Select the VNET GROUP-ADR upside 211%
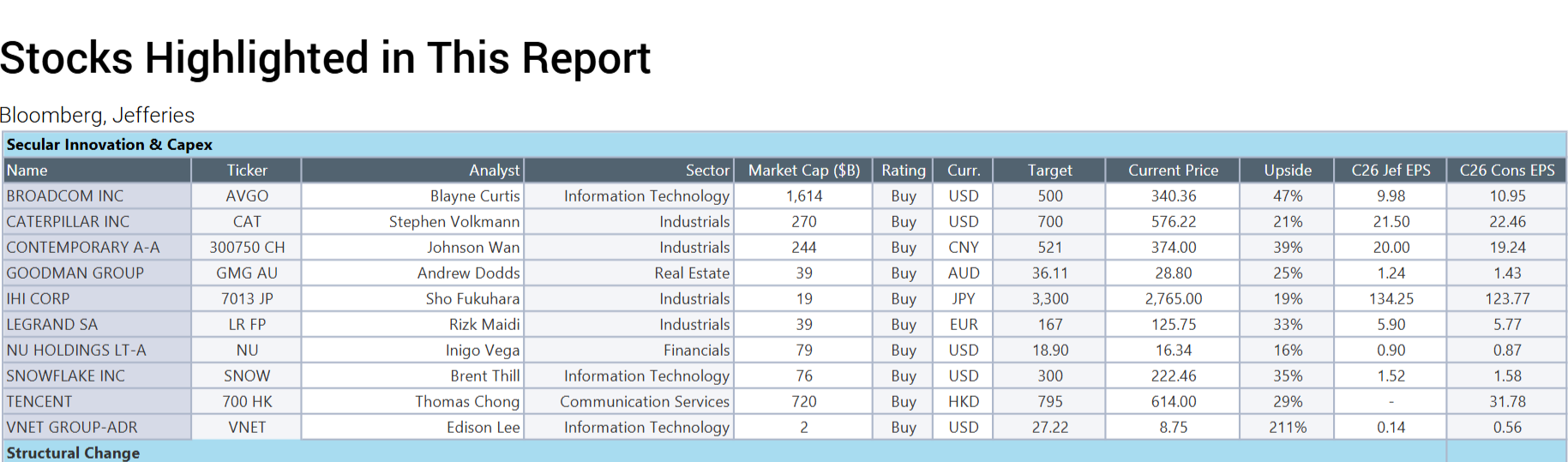This screenshot has width=1568, height=462. [1287, 428]
